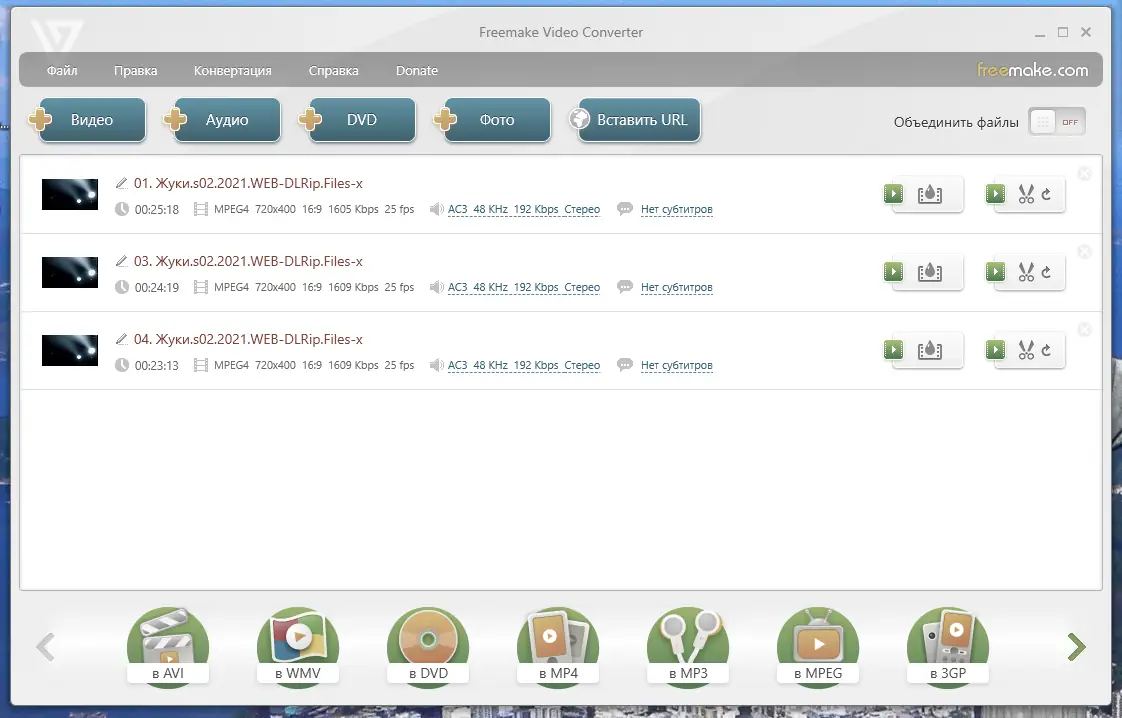Show previous output formats with left arrow
The width and height of the screenshot is (1122, 718).
click(46, 646)
